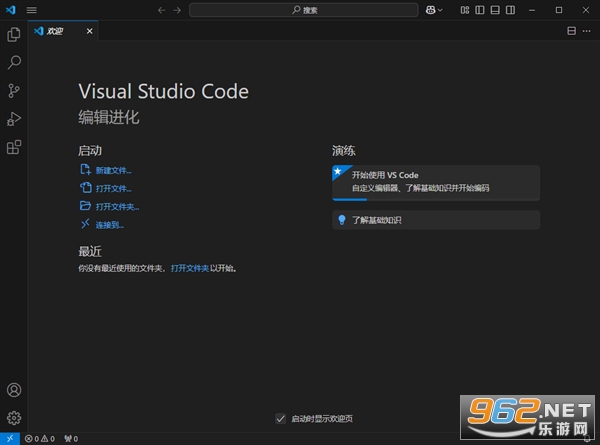The width and height of the screenshot is (600, 445).
Task: Go back with the left arrow
Action: tap(161, 10)
